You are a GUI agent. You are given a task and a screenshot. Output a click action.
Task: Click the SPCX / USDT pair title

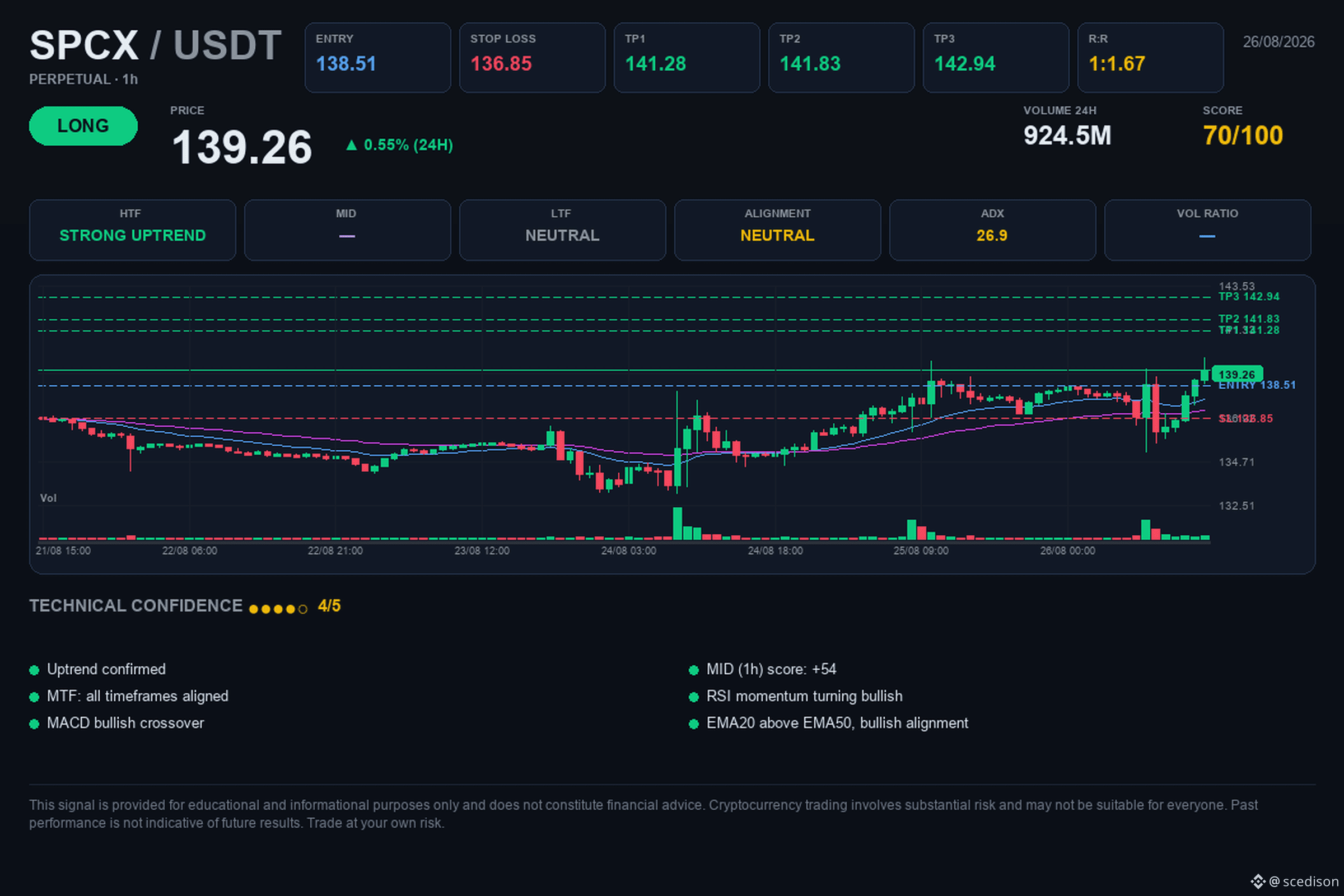[x=156, y=45]
